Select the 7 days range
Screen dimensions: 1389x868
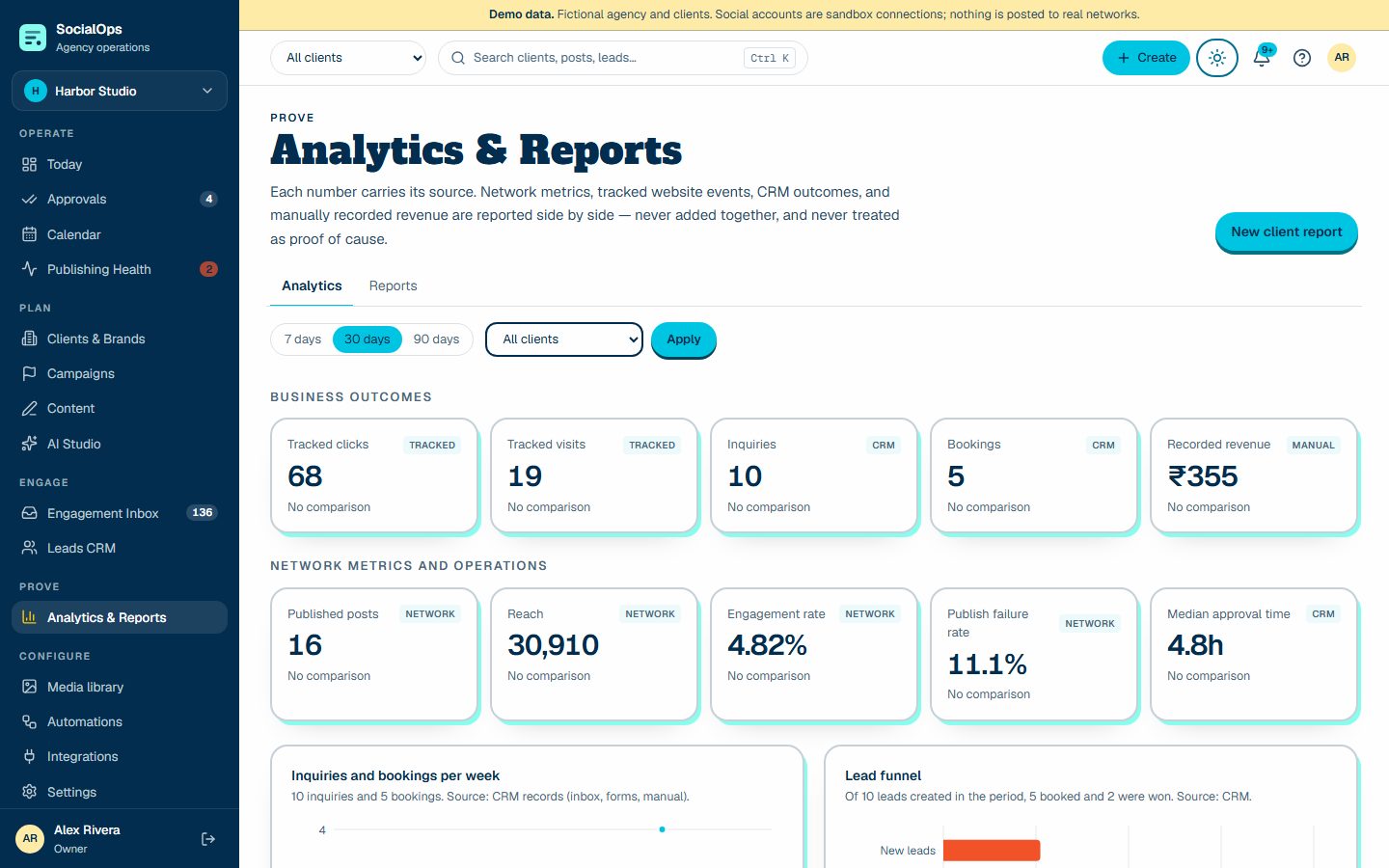coord(303,339)
